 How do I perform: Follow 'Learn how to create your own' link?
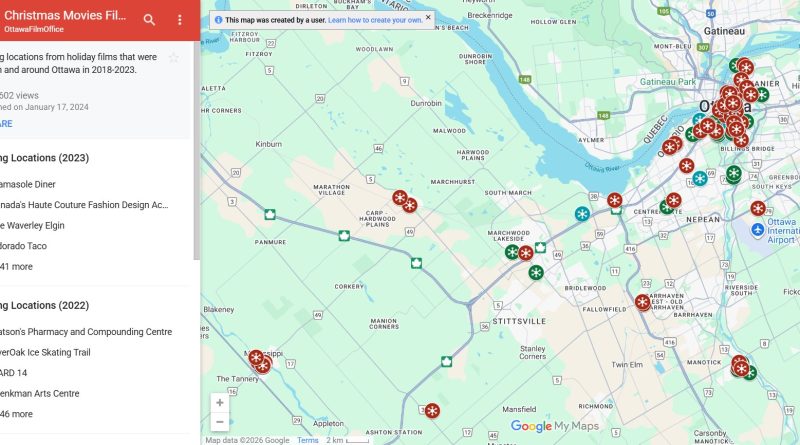point(375,20)
